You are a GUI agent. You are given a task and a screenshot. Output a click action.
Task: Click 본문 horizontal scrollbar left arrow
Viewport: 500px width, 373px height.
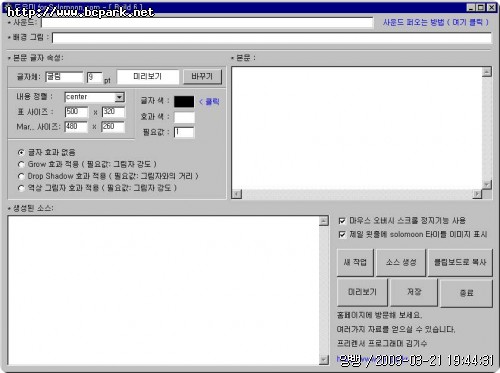237,194
